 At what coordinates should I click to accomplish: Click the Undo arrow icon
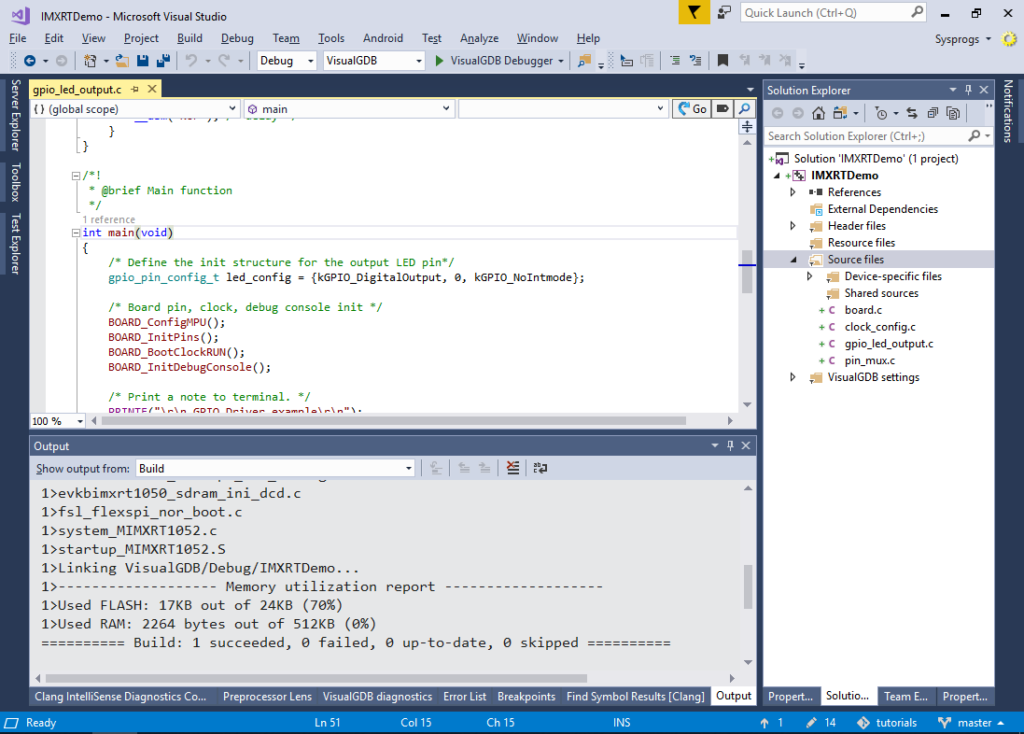pyautogui.click(x=191, y=61)
